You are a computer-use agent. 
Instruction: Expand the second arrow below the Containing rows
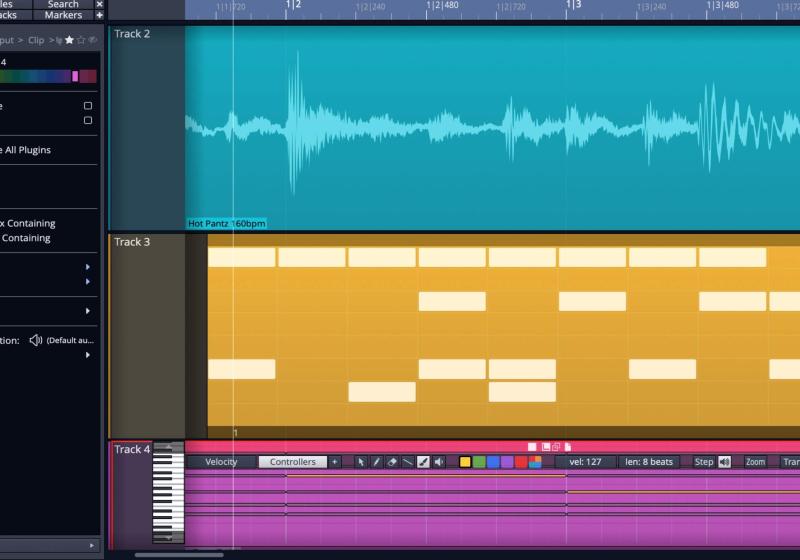pyautogui.click(x=88, y=282)
